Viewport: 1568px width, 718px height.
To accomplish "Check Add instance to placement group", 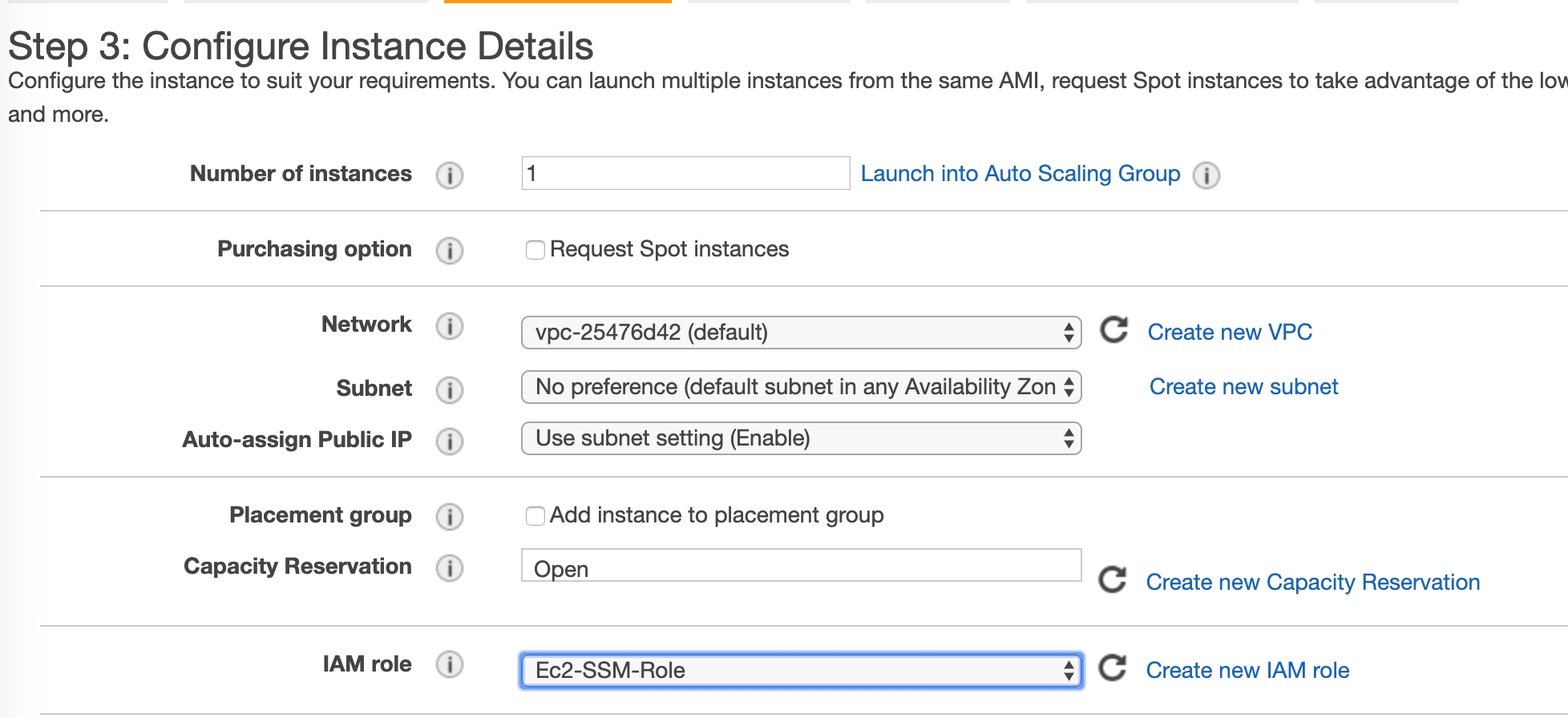I will 535,516.
